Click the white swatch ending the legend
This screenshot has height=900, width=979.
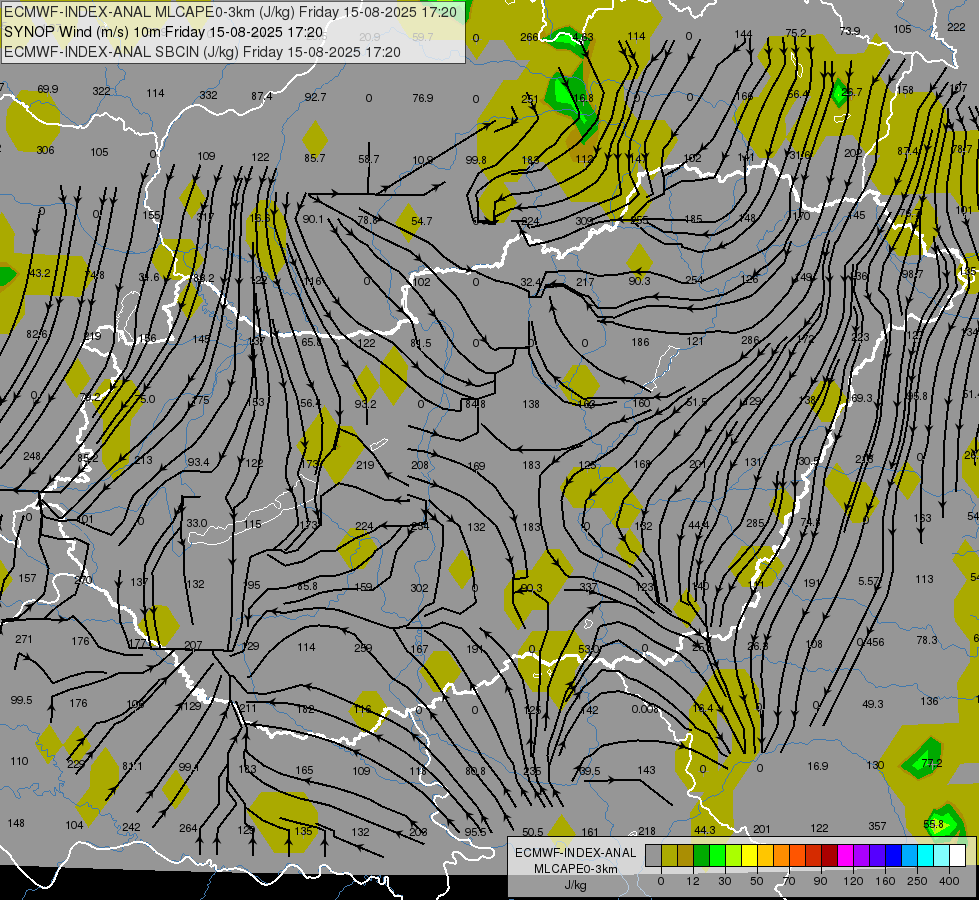coord(958,855)
